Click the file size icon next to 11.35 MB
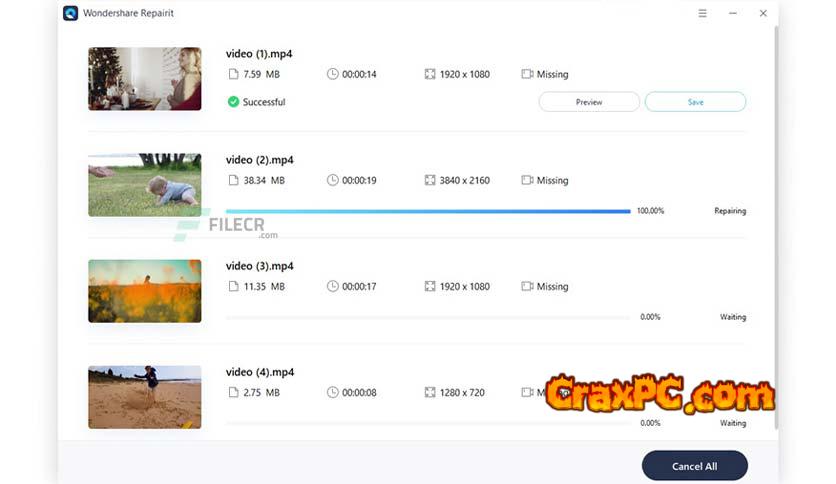 (233, 286)
